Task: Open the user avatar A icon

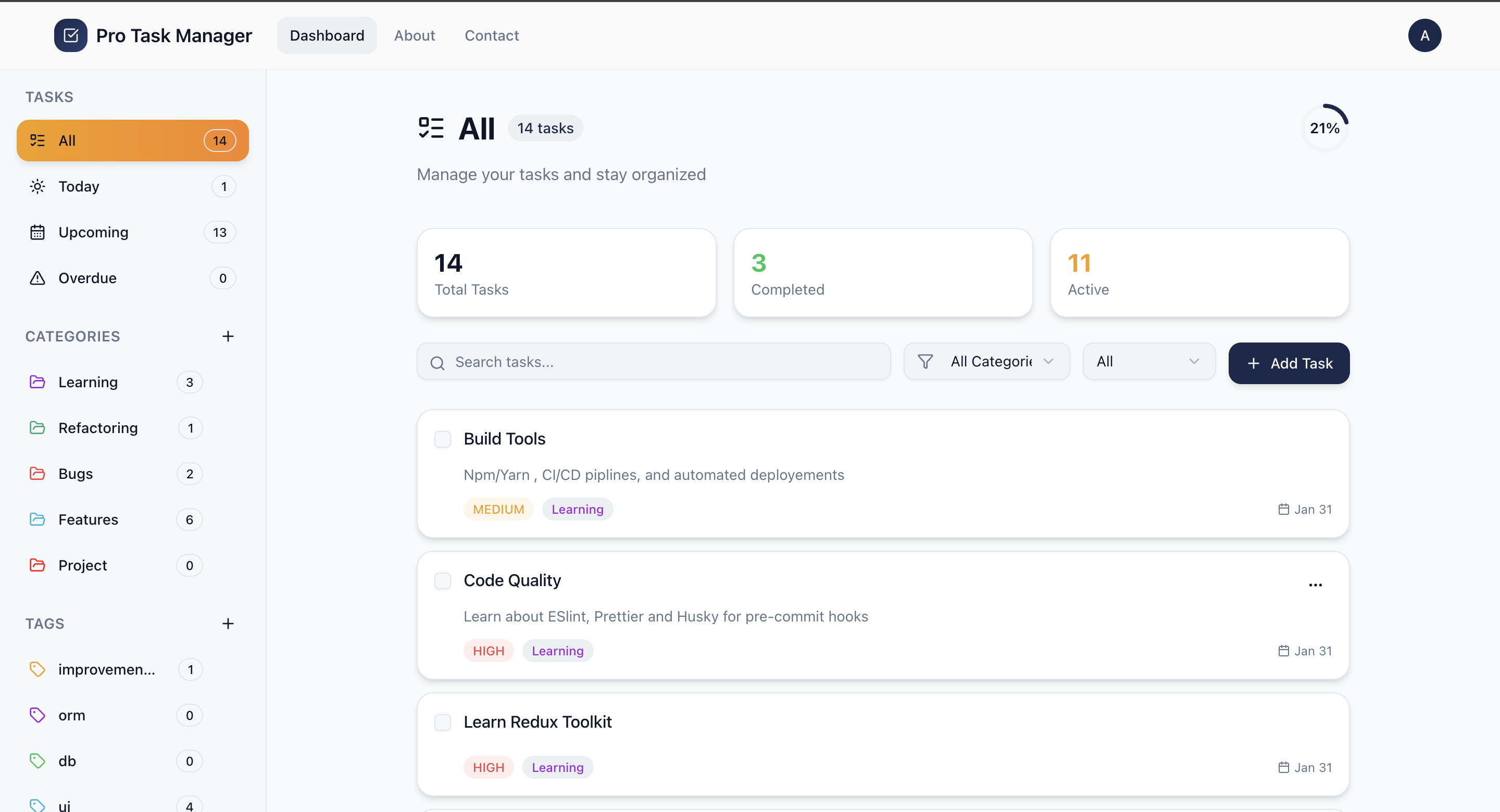Action: [1424, 35]
